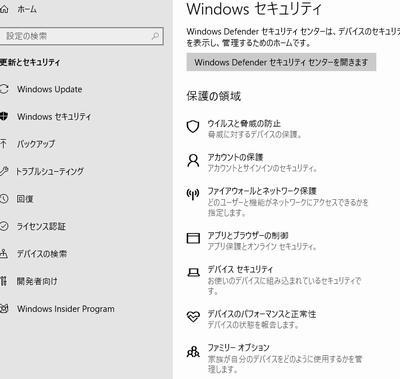This screenshot has width=400, height=379.
Task: Open ウイルスと脅威の防止
Action: [244, 123]
